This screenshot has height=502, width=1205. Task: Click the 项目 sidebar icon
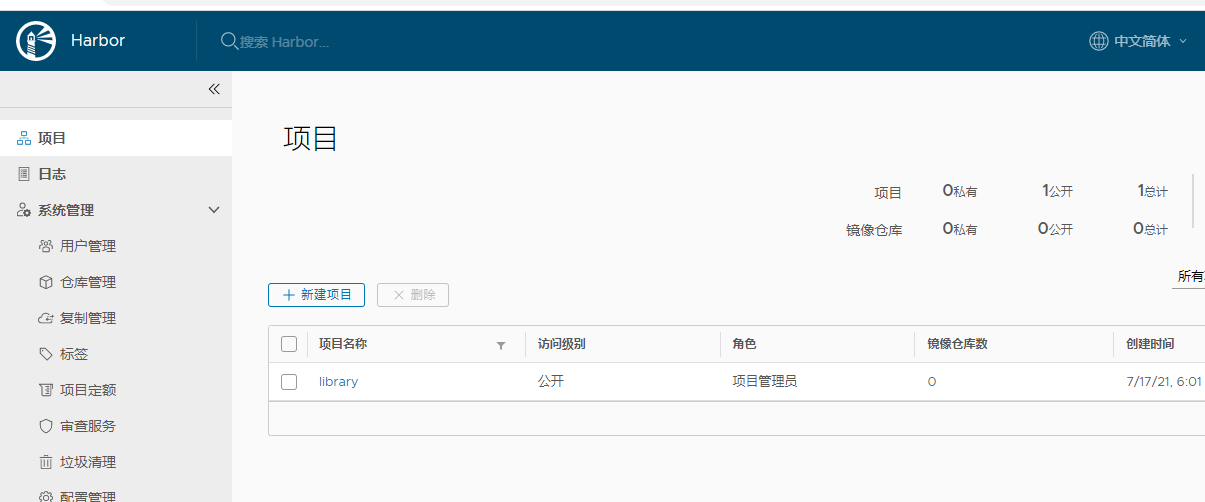point(24,138)
